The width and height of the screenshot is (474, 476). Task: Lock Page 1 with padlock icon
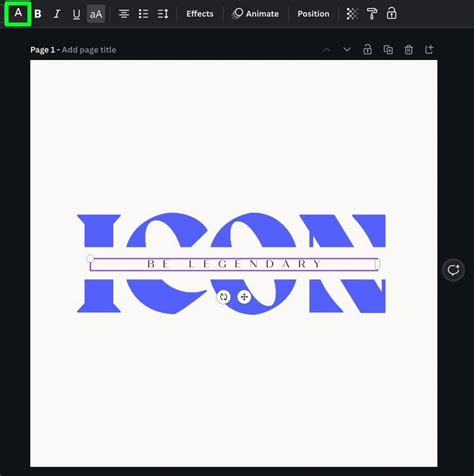368,50
